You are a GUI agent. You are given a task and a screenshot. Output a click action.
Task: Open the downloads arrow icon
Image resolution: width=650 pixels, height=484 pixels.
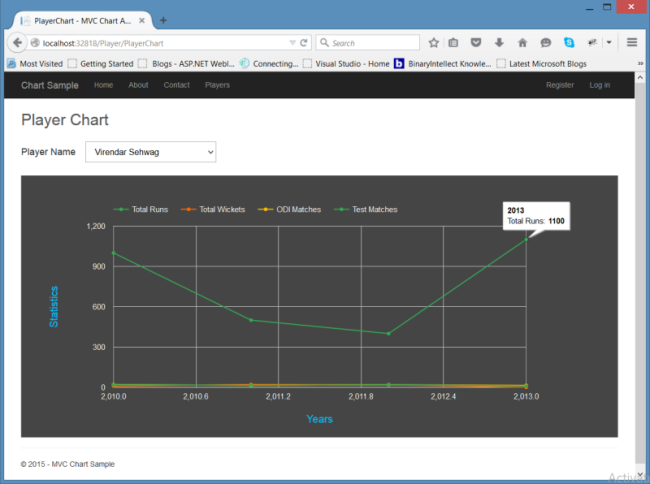[499, 43]
